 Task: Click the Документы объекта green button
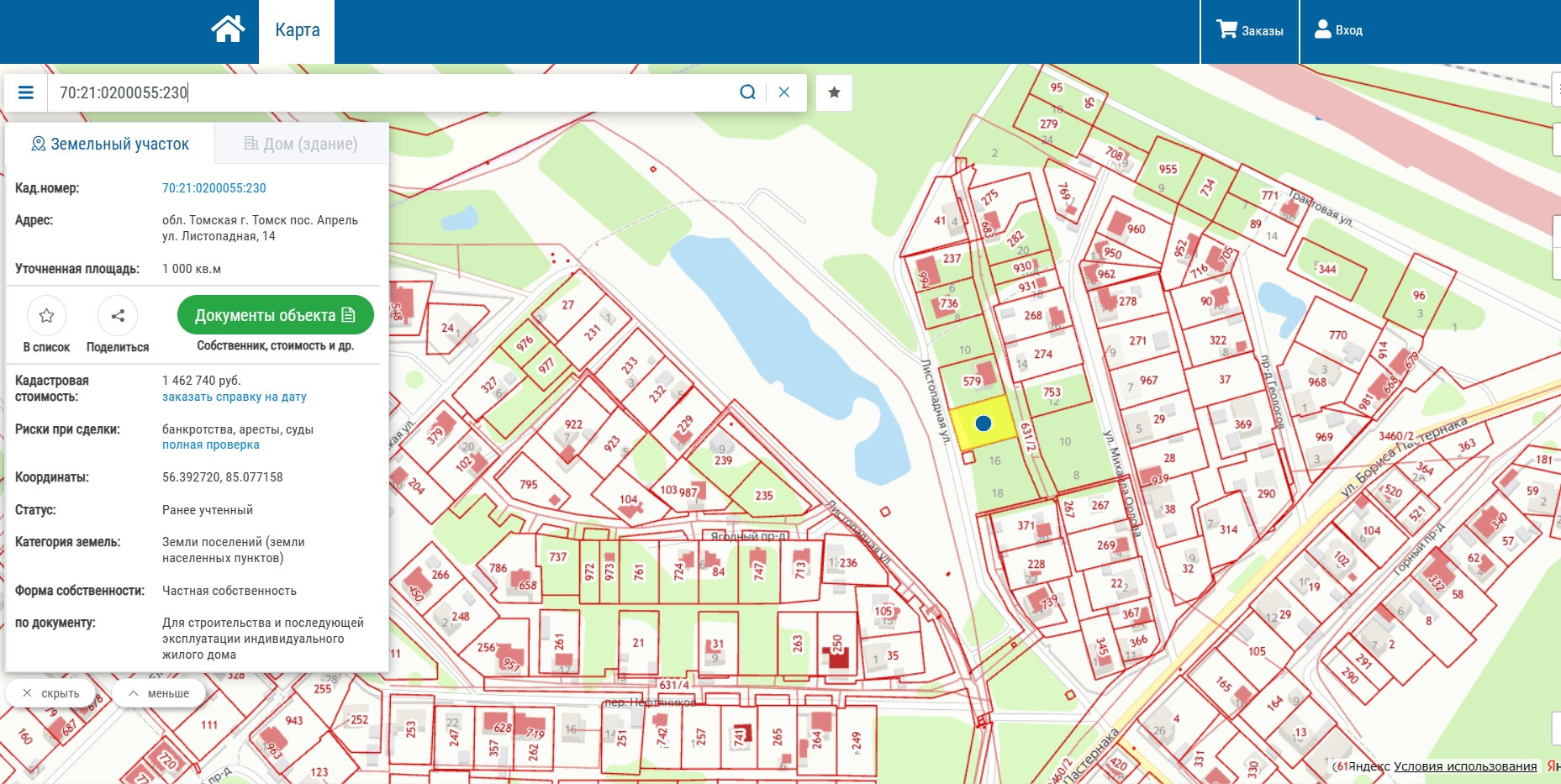pyautogui.click(x=275, y=315)
